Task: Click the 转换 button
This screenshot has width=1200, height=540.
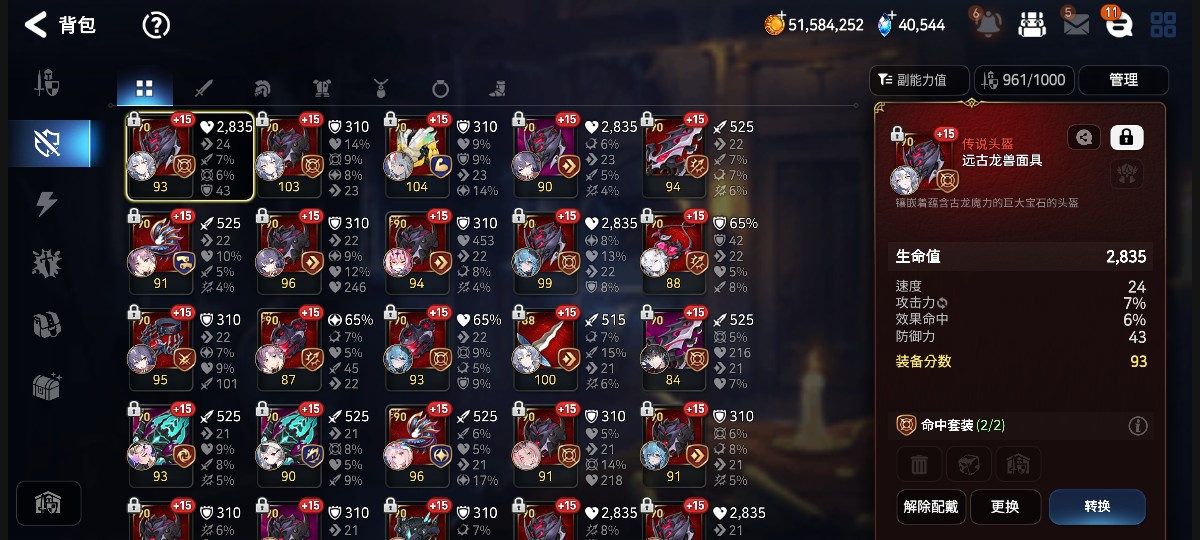Action: [x=1097, y=507]
